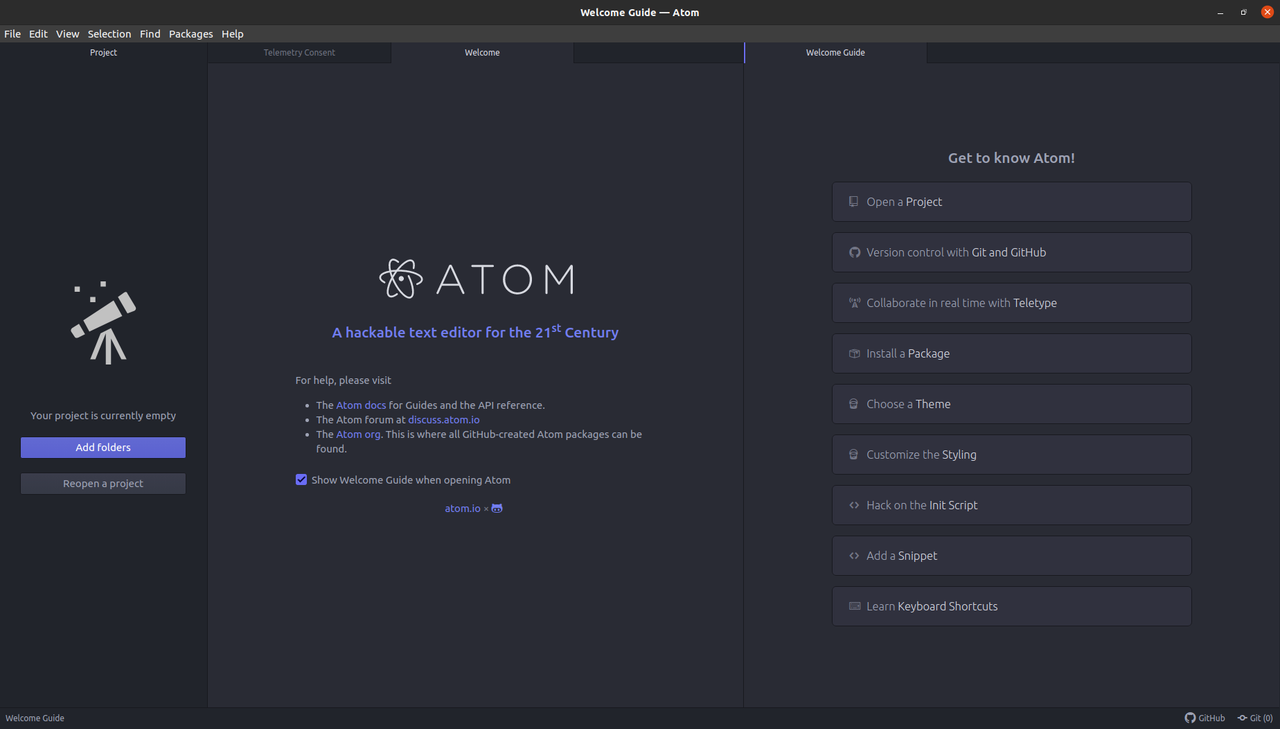The width and height of the screenshot is (1280, 729).
Task: Click the telescope icon in the Project panel
Action: [x=103, y=323]
